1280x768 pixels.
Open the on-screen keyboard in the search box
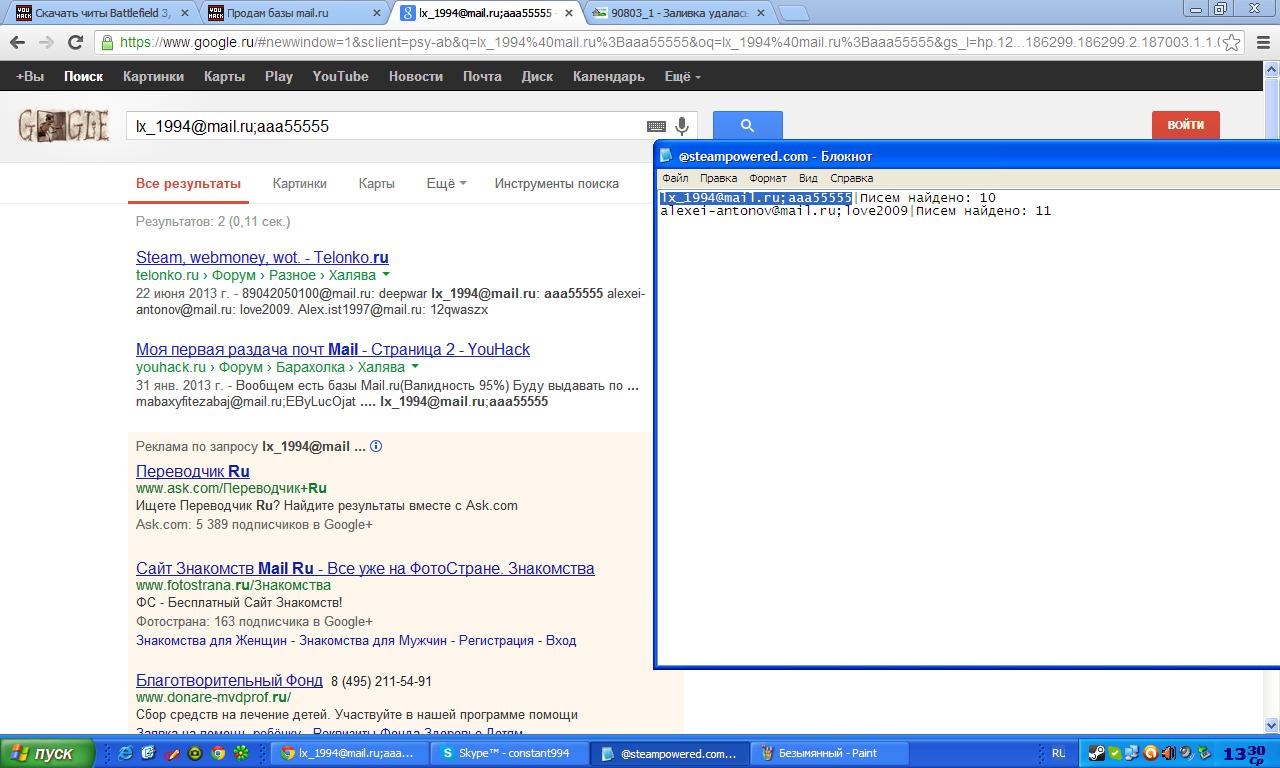(656, 127)
